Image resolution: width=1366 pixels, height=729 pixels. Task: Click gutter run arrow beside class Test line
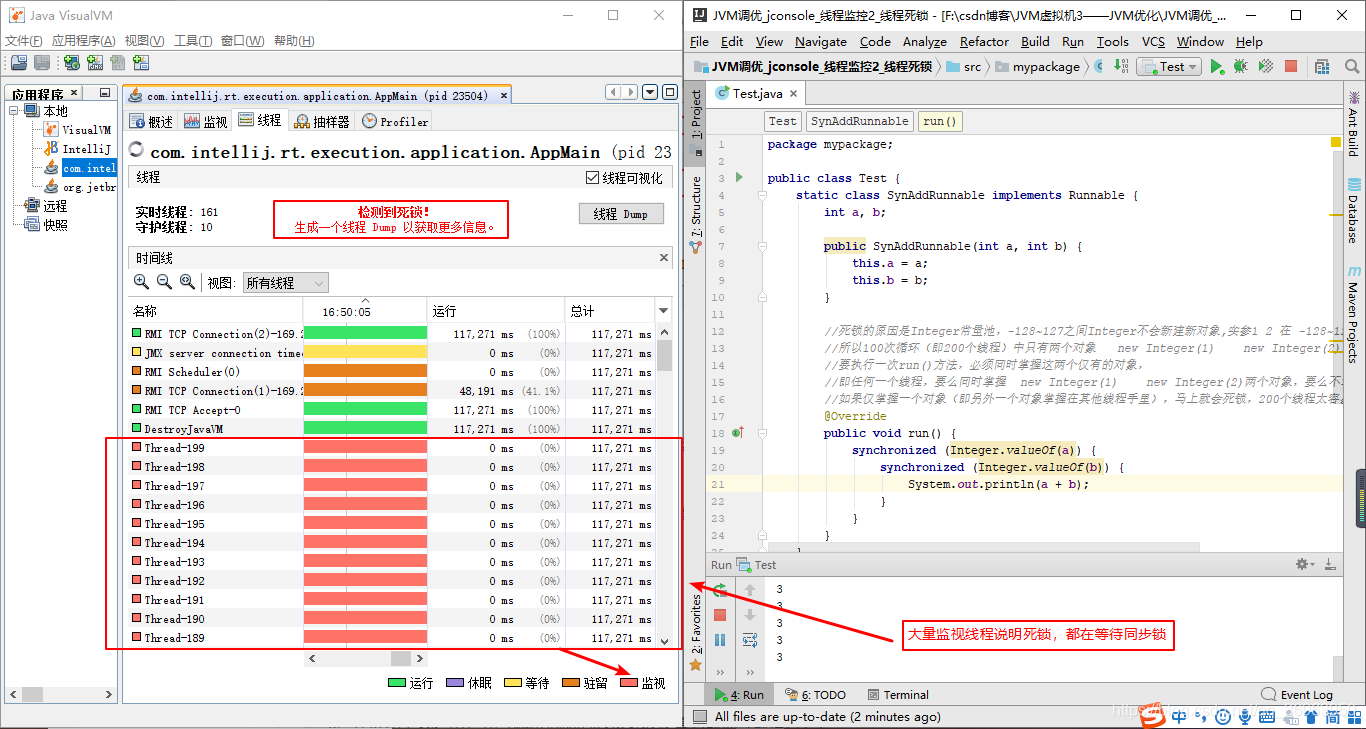pos(739,178)
